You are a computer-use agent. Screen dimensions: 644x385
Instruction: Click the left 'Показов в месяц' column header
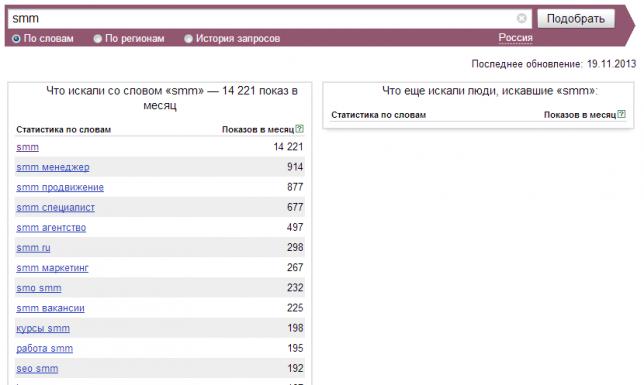click(x=258, y=129)
